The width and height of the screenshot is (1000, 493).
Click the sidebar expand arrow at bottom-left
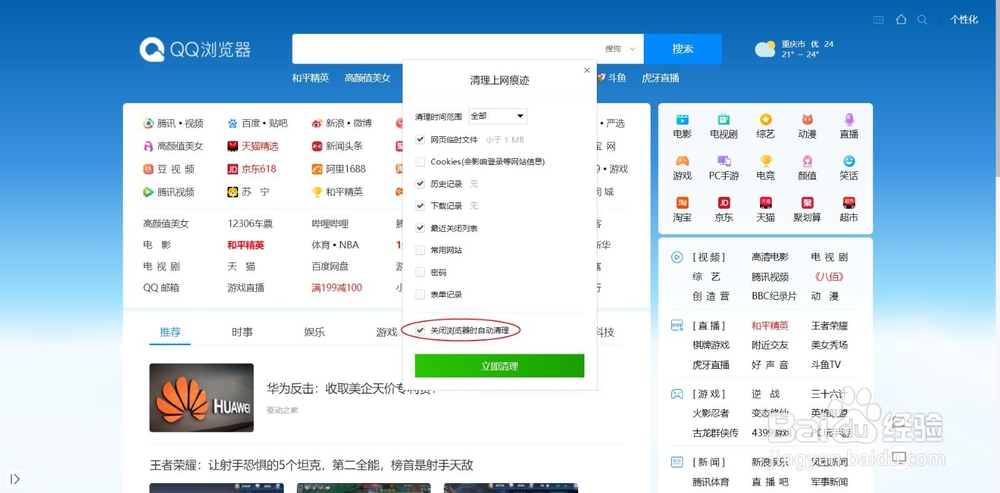tap(15, 478)
